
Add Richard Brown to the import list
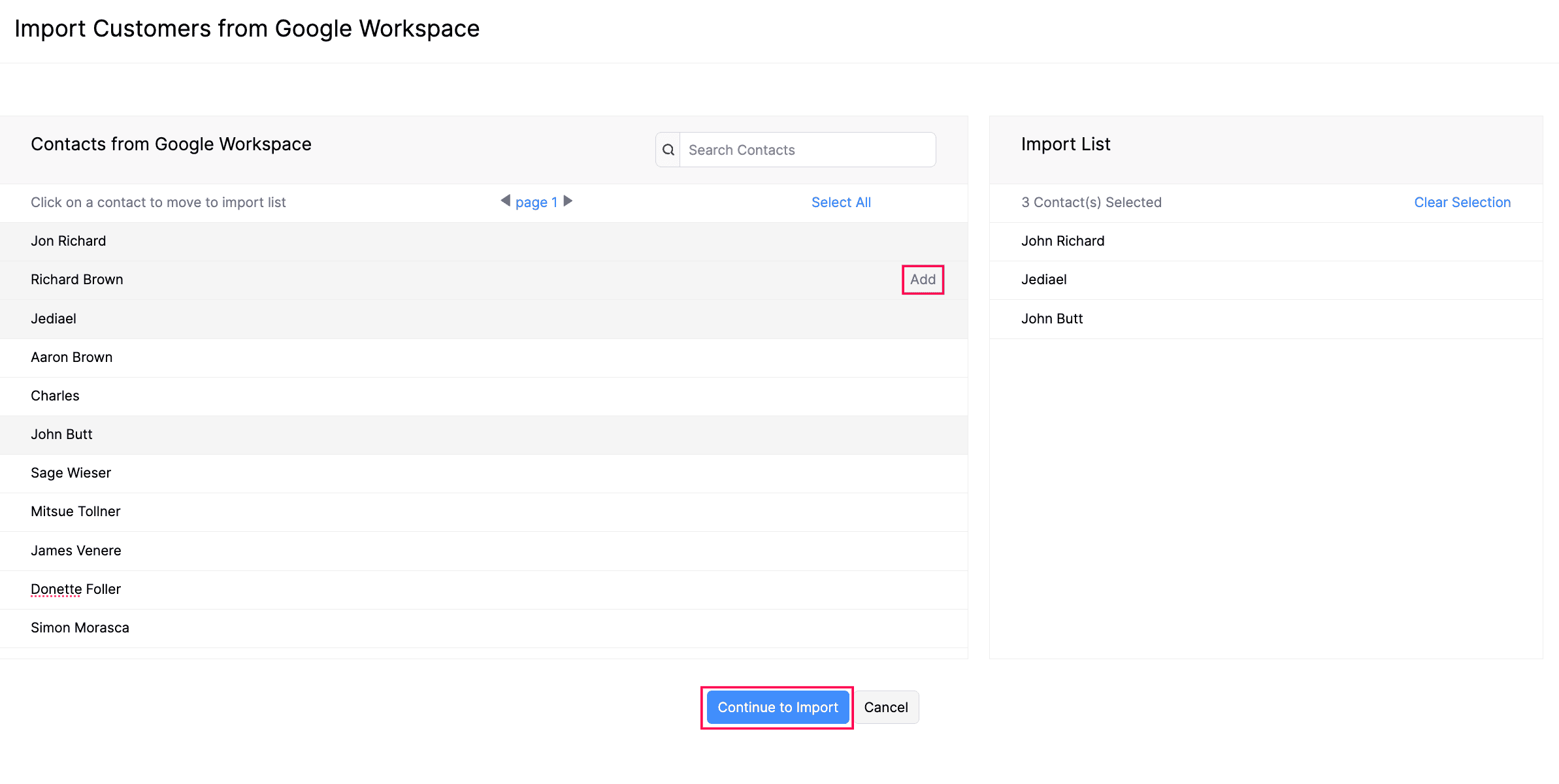click(x=922, y=280)
